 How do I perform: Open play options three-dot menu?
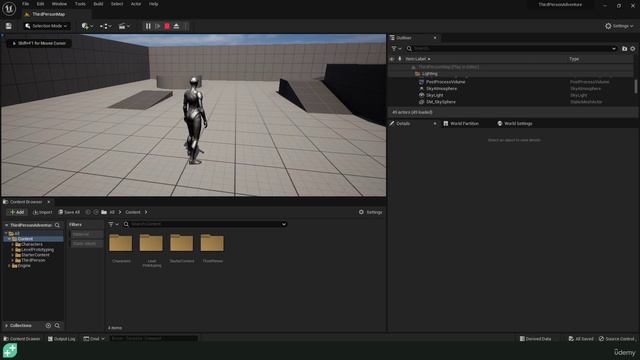(x=186, y=26)
